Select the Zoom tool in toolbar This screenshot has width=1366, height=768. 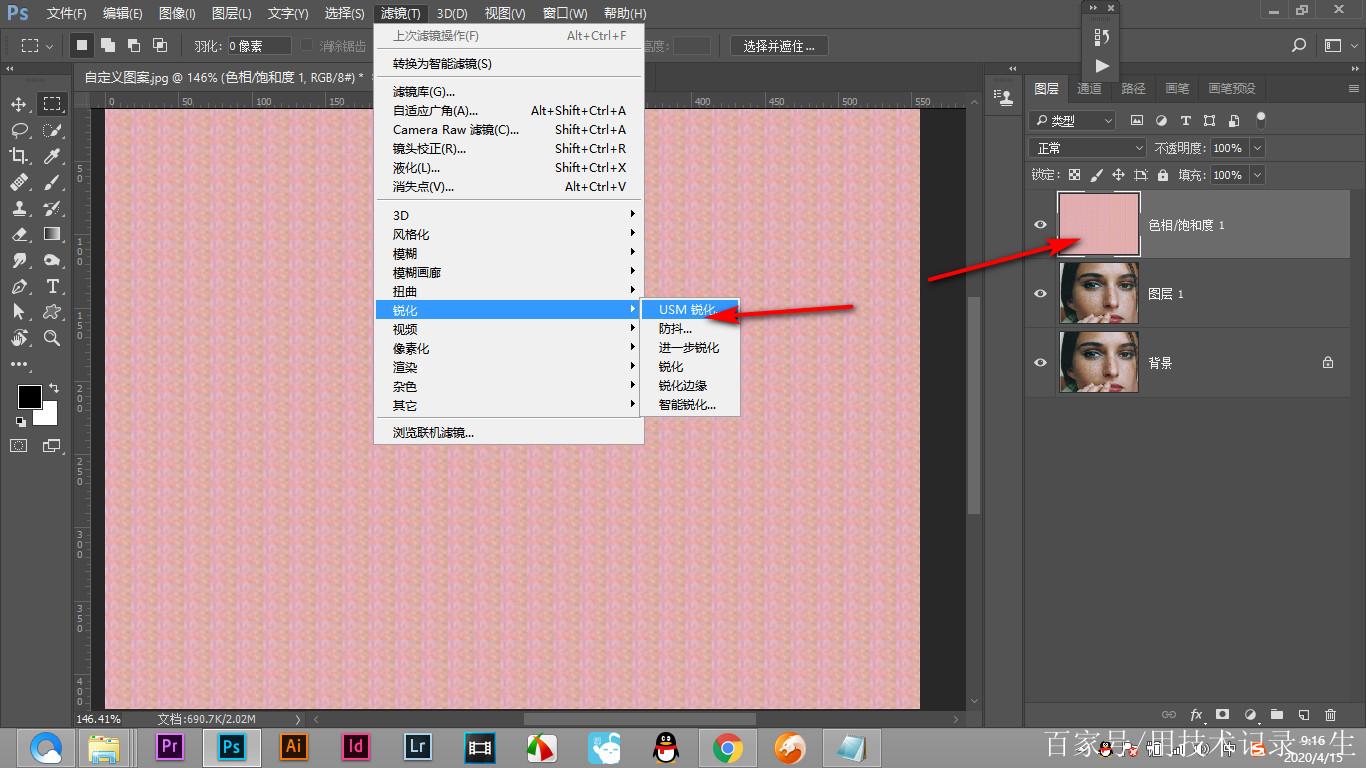(x=52, y=338)
